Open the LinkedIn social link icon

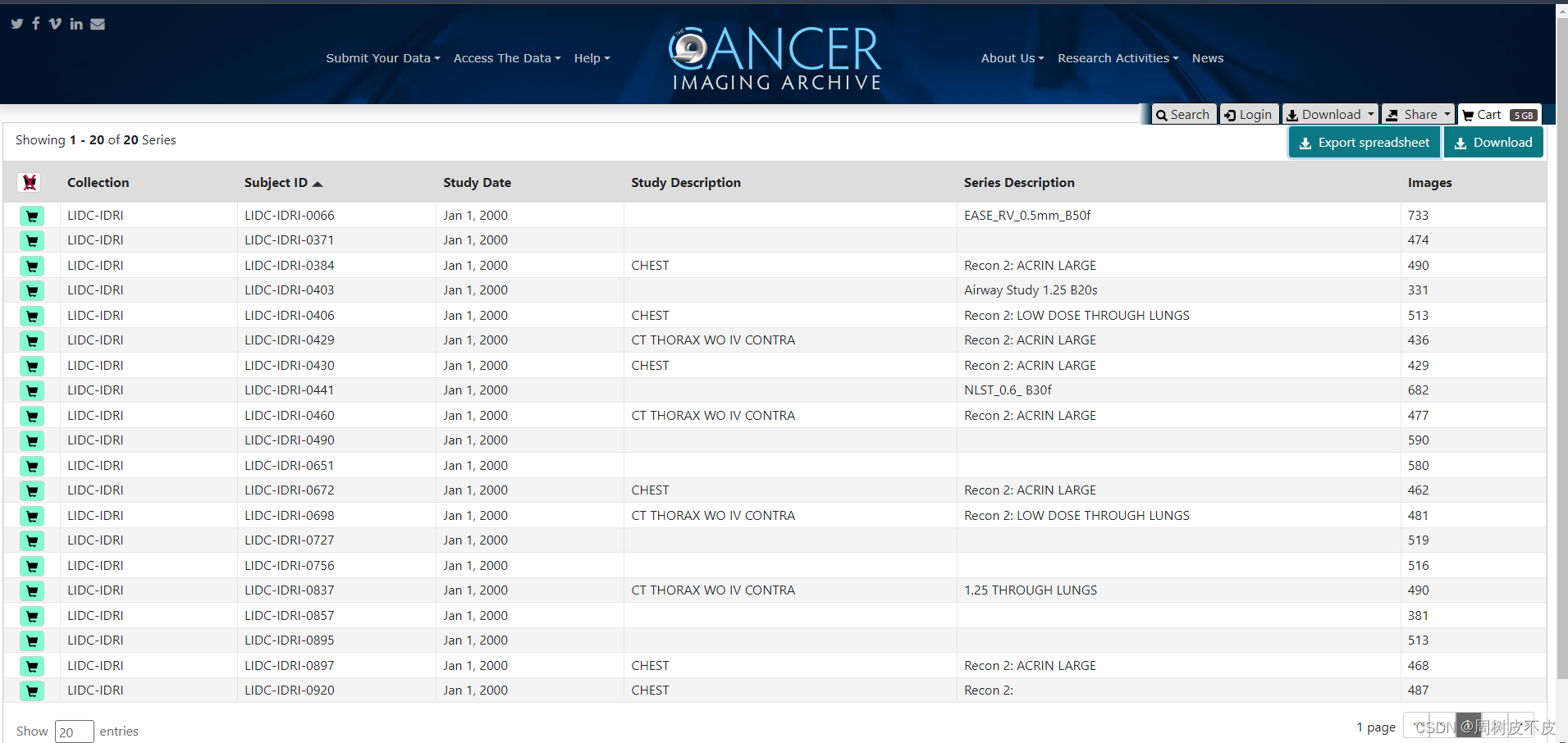click(x=76, y=24)
